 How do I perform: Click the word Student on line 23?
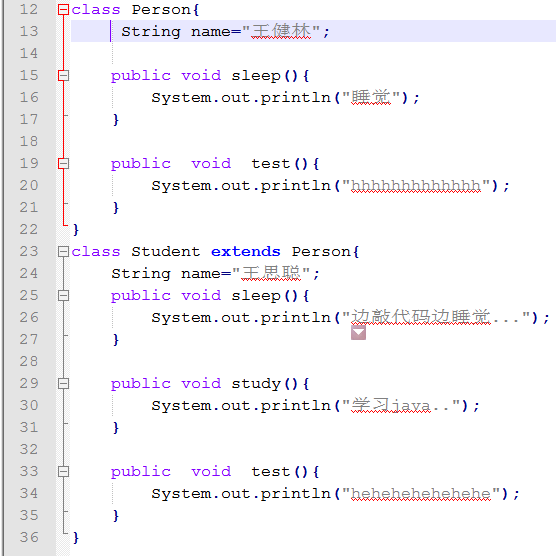[166, 252]
